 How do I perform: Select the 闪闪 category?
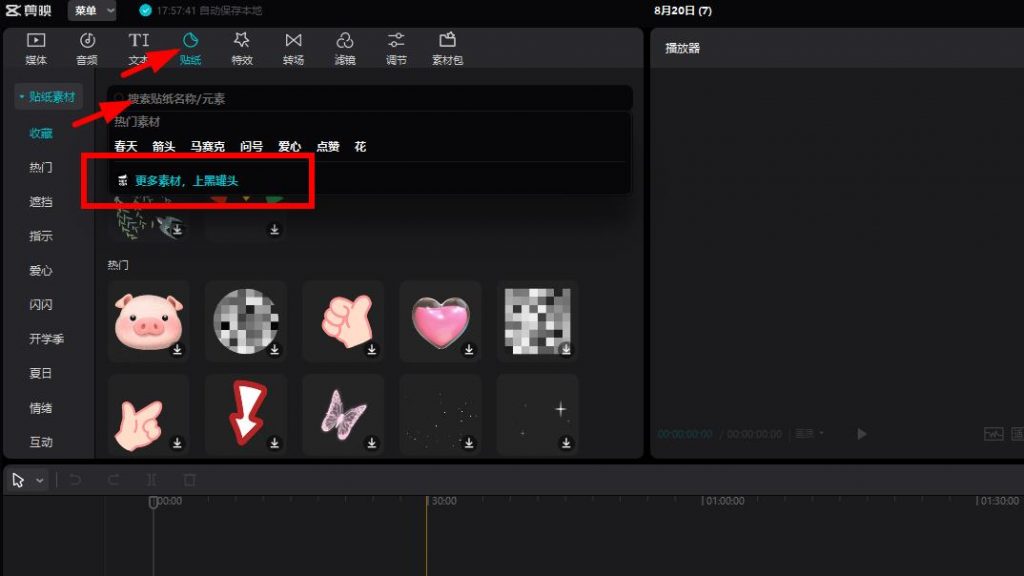tap(40, 304)
